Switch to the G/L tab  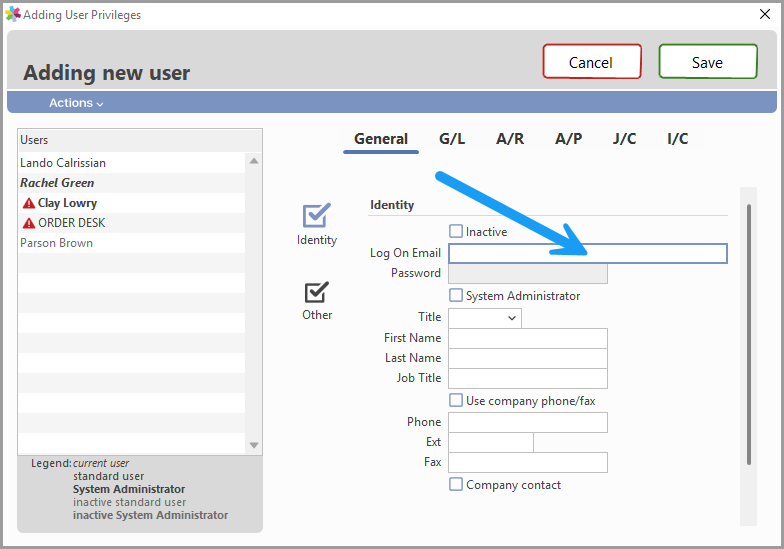[452, 139]
